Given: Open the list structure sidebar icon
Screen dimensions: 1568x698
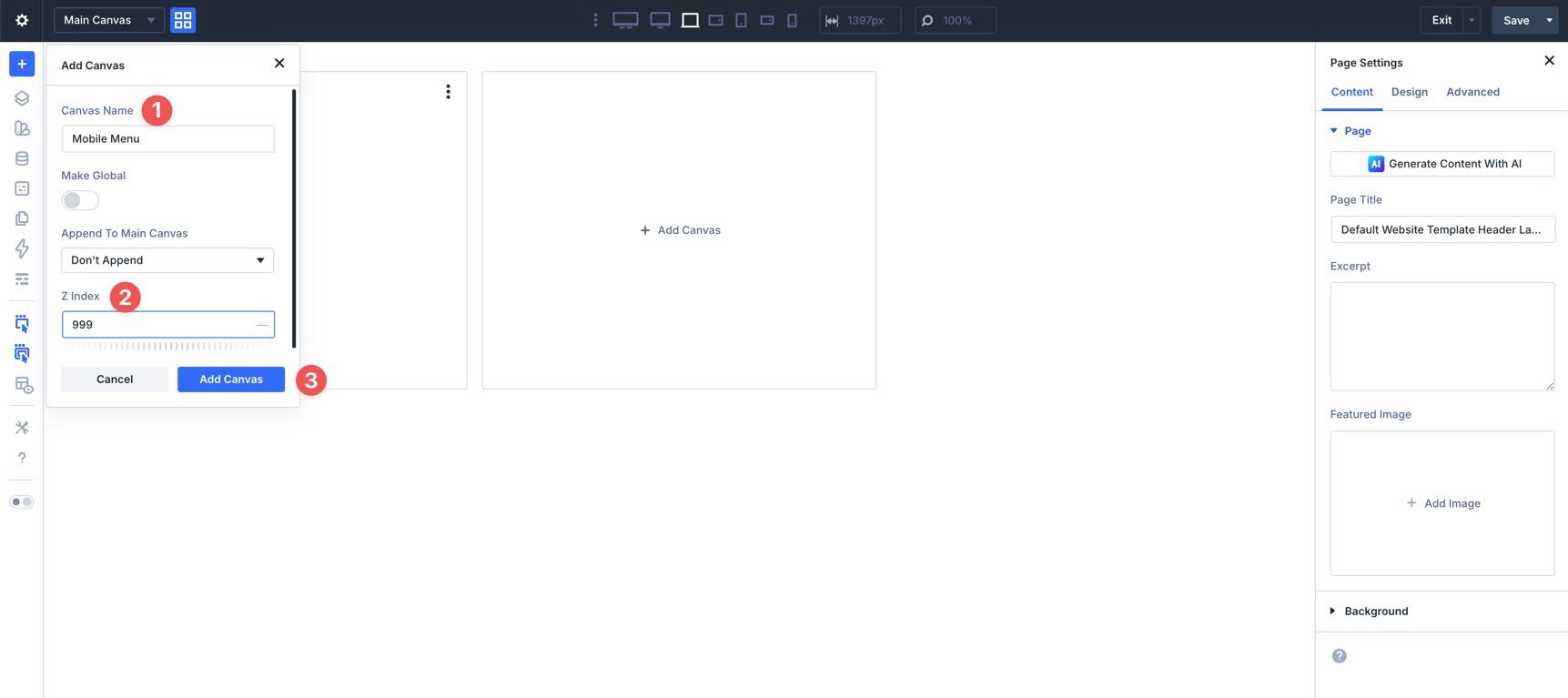Looking at the screenshot, I should tap(22, 279).
